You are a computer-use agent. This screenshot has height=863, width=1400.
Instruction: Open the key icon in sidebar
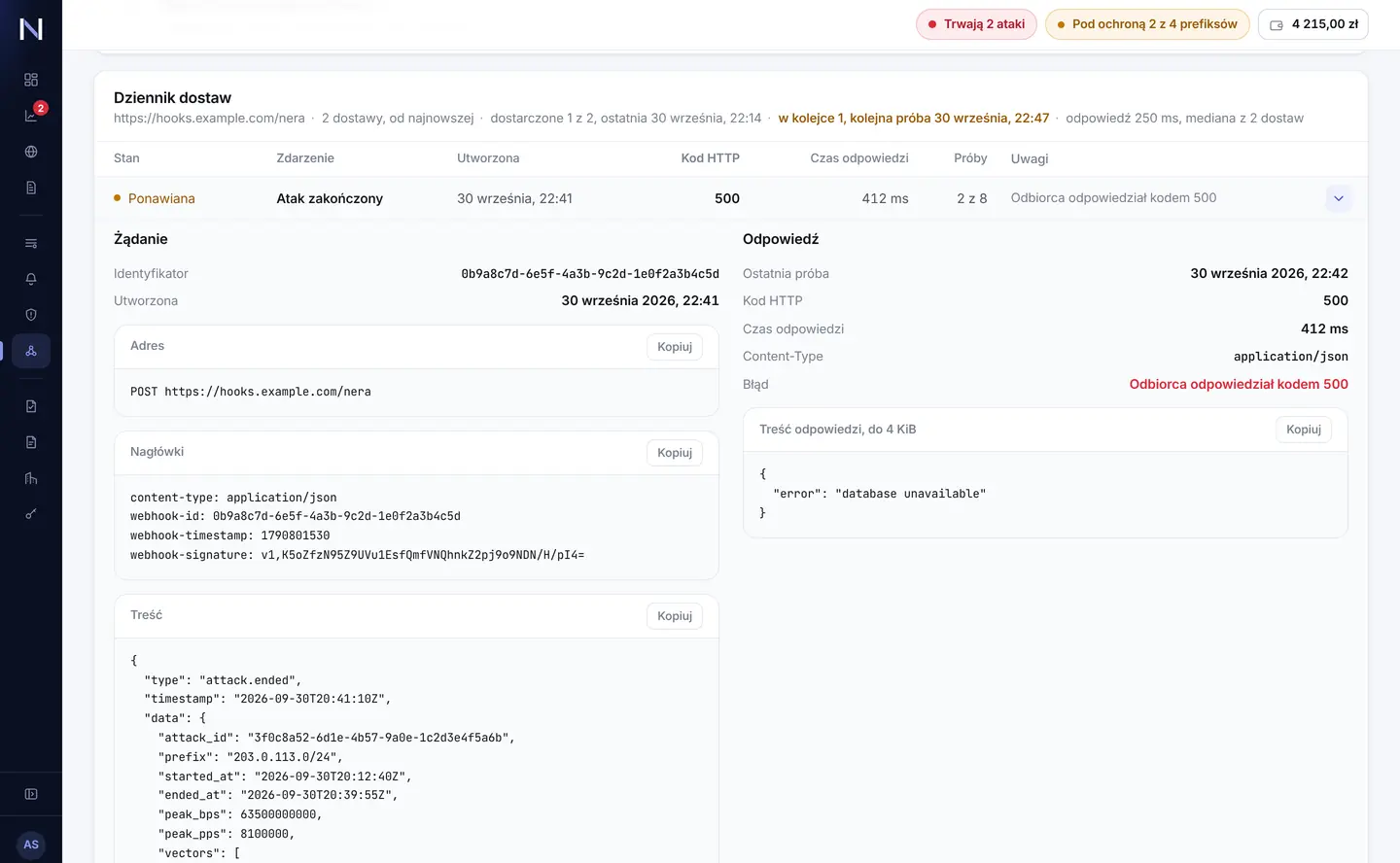(31, 514)
